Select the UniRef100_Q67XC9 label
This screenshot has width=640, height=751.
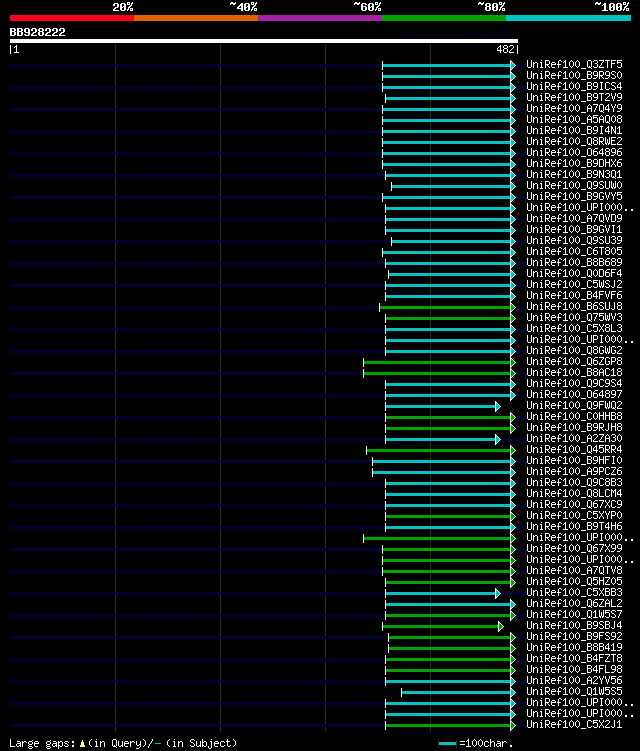click(x=574, y=504)
